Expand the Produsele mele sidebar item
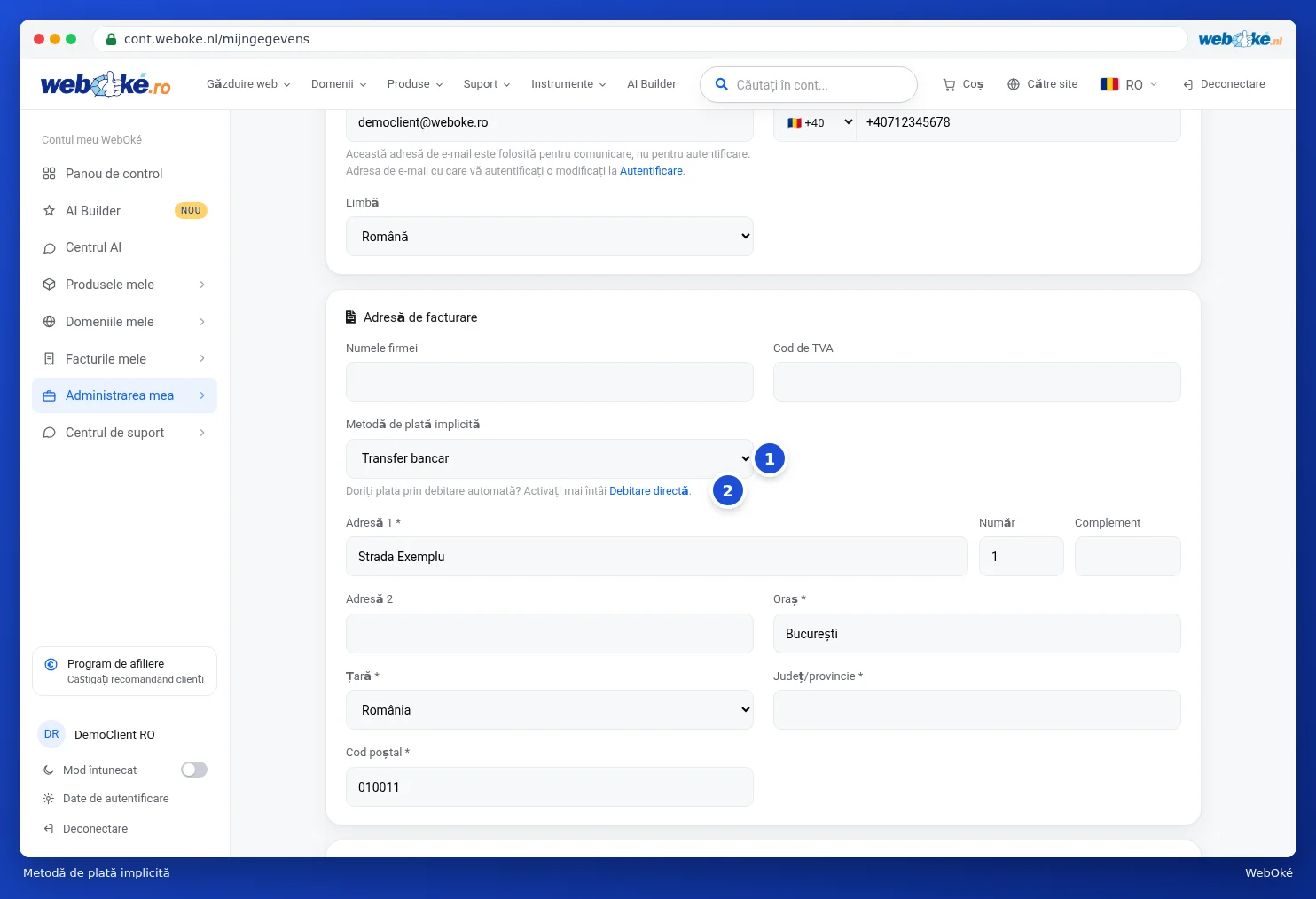This screenshot has height=899, width=1316. [x=124, y=285]
